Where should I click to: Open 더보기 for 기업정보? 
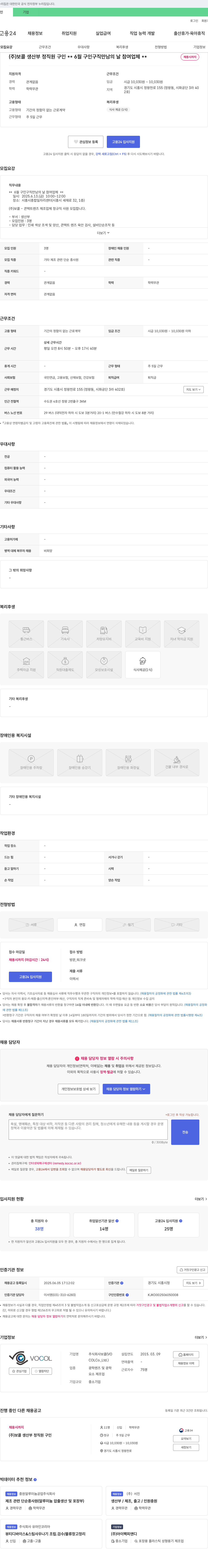point(200,1337)
